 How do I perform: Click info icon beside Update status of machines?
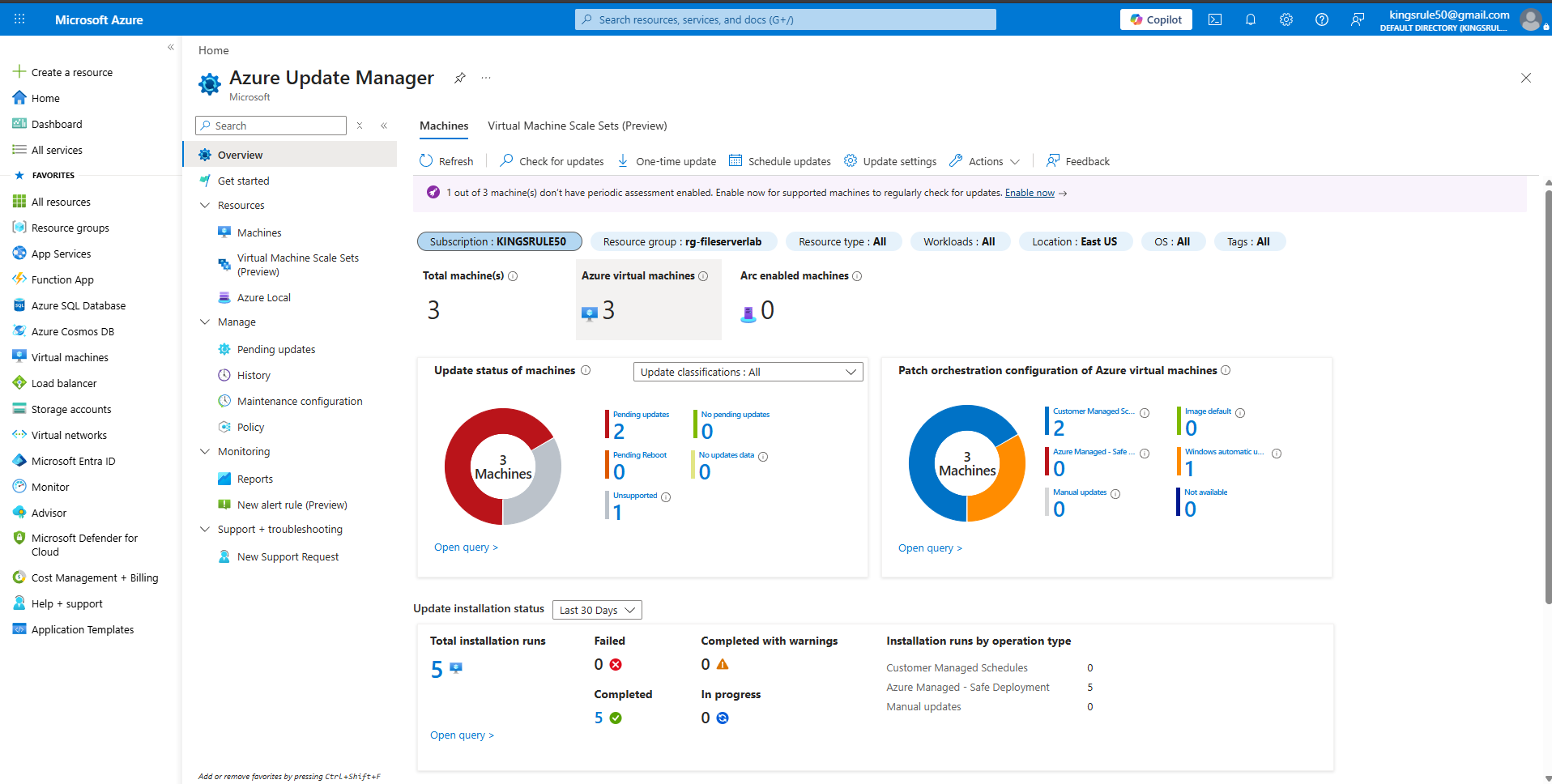pos(586,370)
